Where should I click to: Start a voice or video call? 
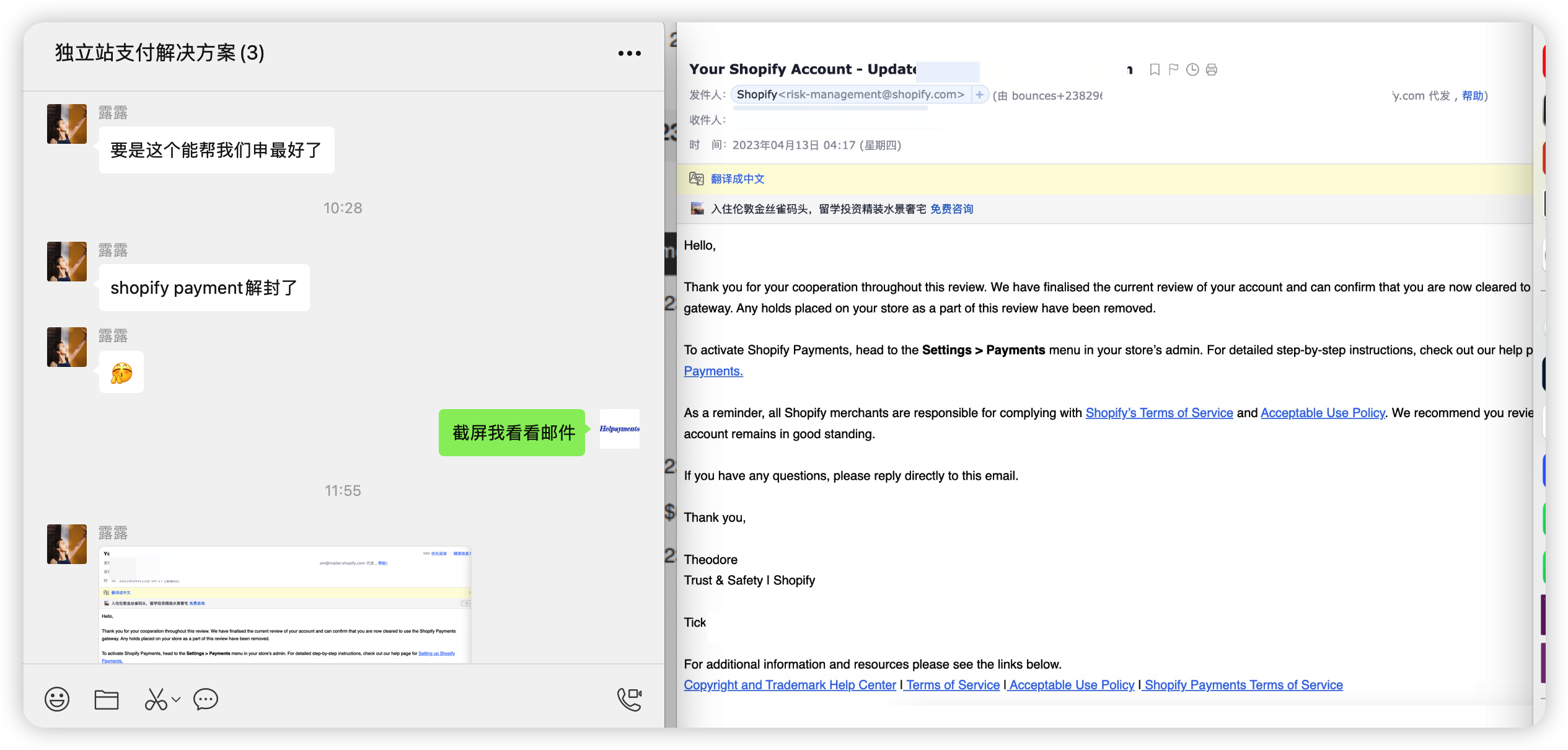[x=629, y=699]
